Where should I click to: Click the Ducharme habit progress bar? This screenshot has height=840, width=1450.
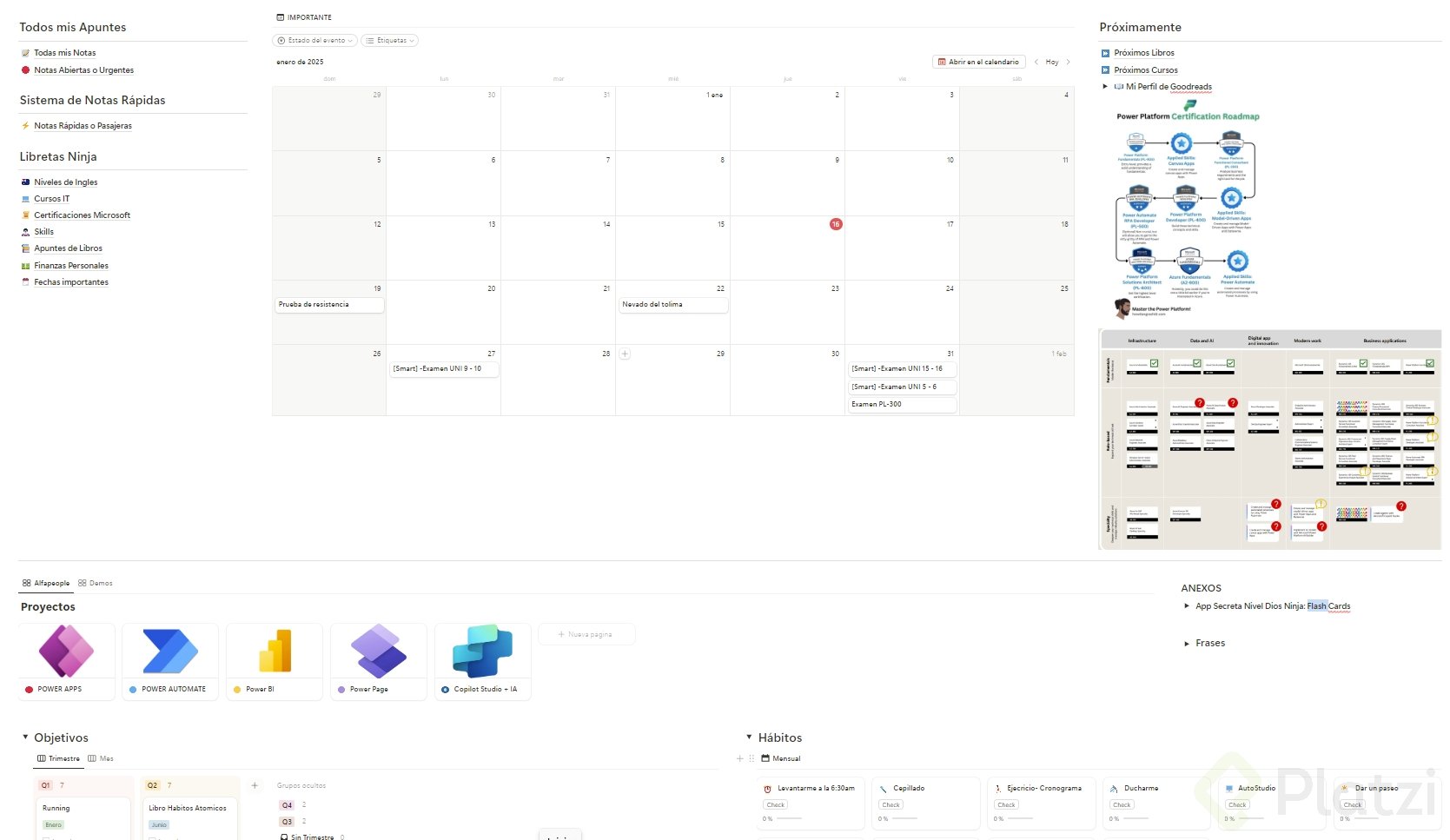pos(1137,818)
